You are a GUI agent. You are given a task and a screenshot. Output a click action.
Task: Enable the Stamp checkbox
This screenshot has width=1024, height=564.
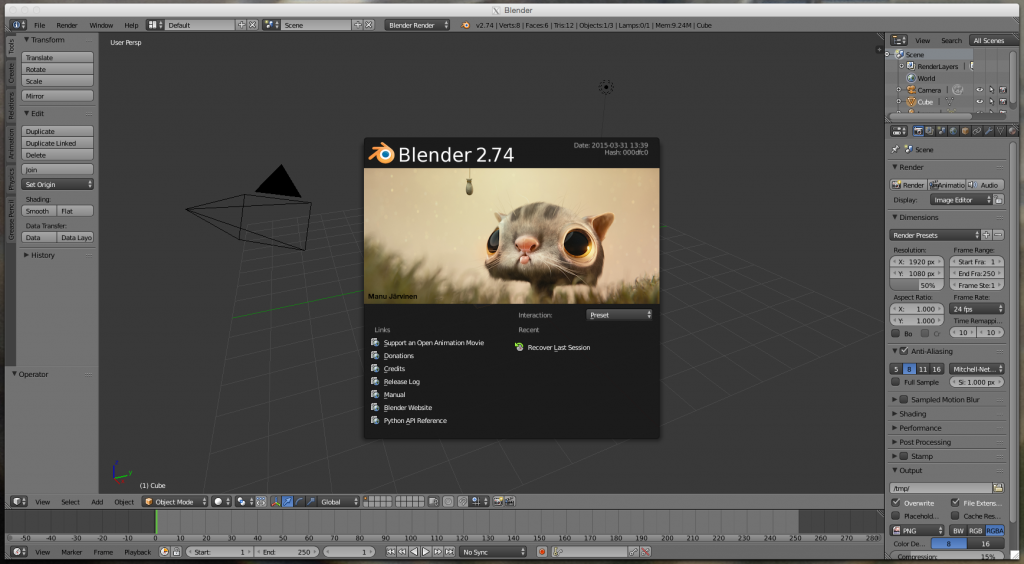pyautogui.click(x=904, y=456)
